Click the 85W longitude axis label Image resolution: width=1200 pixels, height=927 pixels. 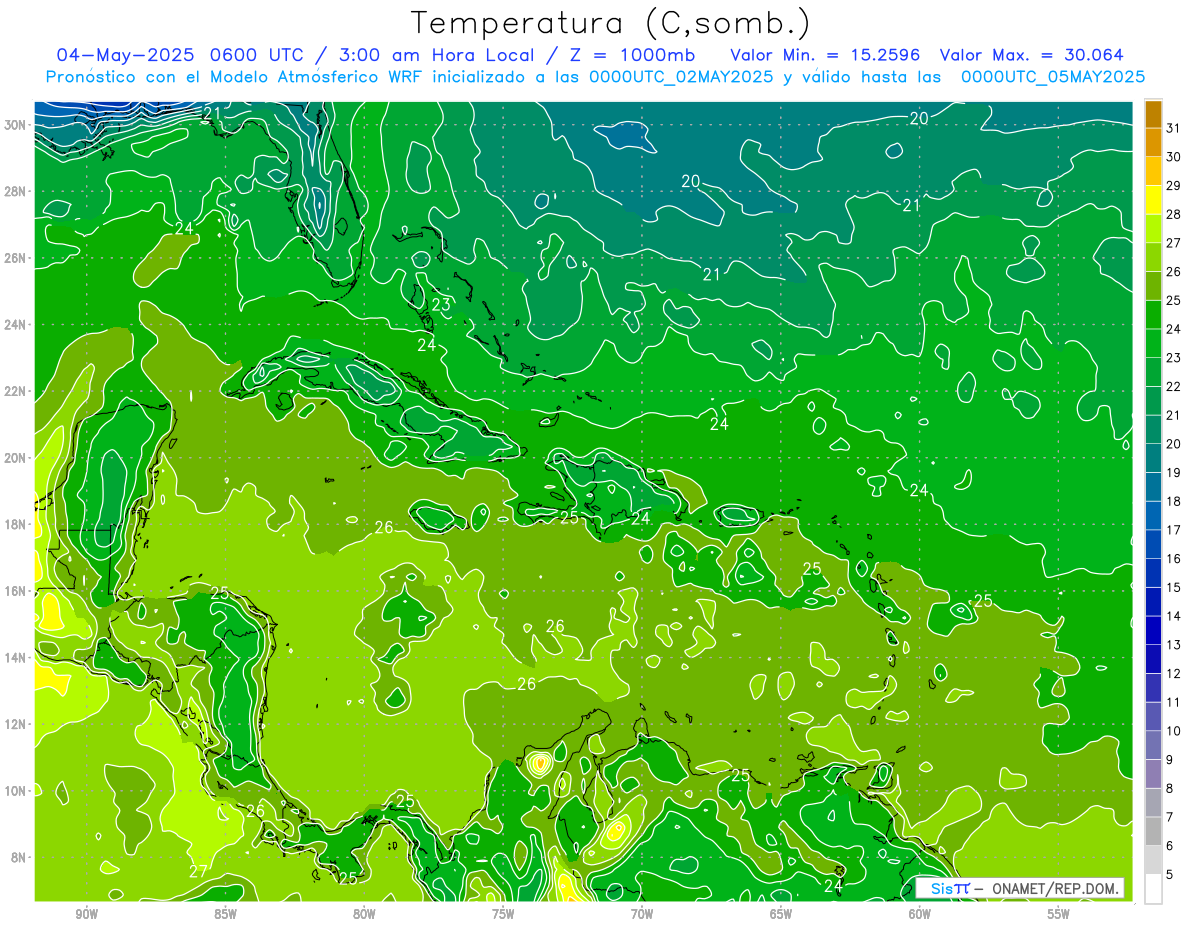[x=225, y=914]
